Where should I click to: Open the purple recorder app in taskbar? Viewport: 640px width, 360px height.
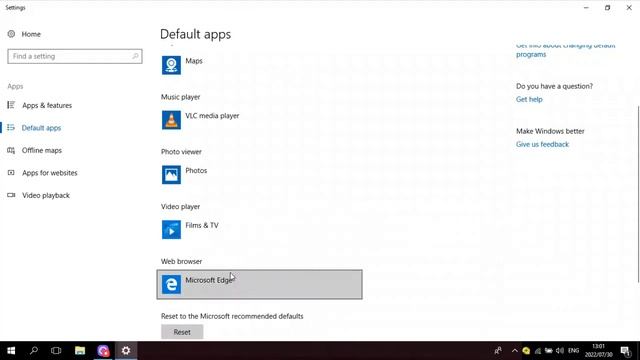103,351
